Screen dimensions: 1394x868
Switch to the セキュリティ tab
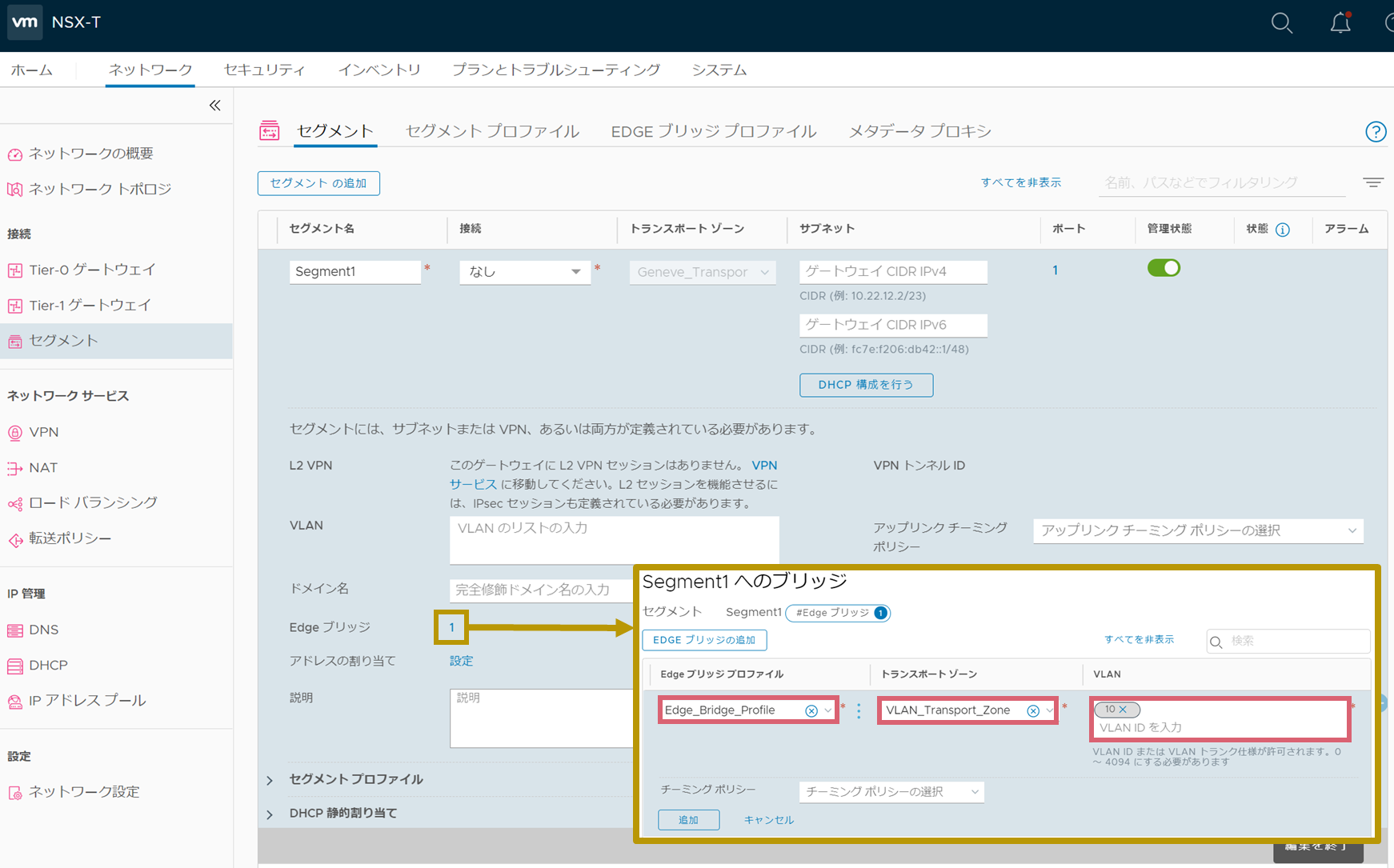pyautogui.click(x=264, y=70)
